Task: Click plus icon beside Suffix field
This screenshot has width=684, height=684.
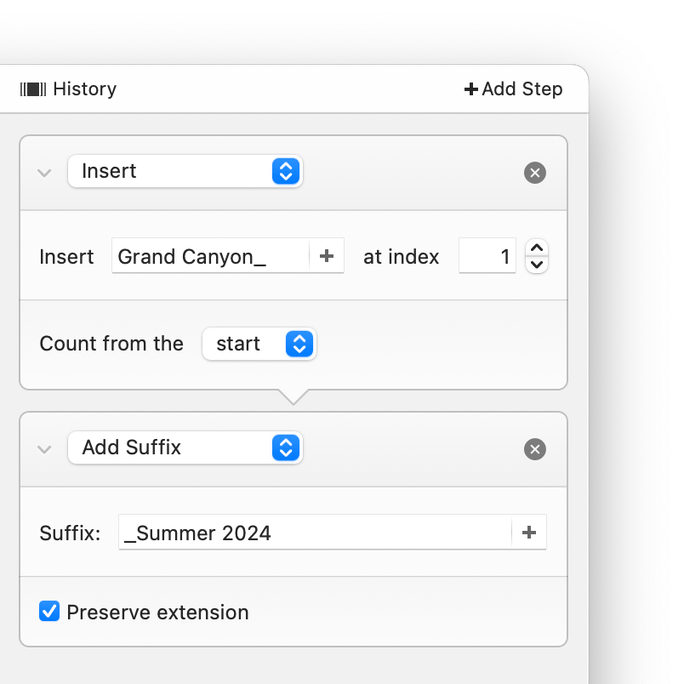Action: [x=529, y=533]
